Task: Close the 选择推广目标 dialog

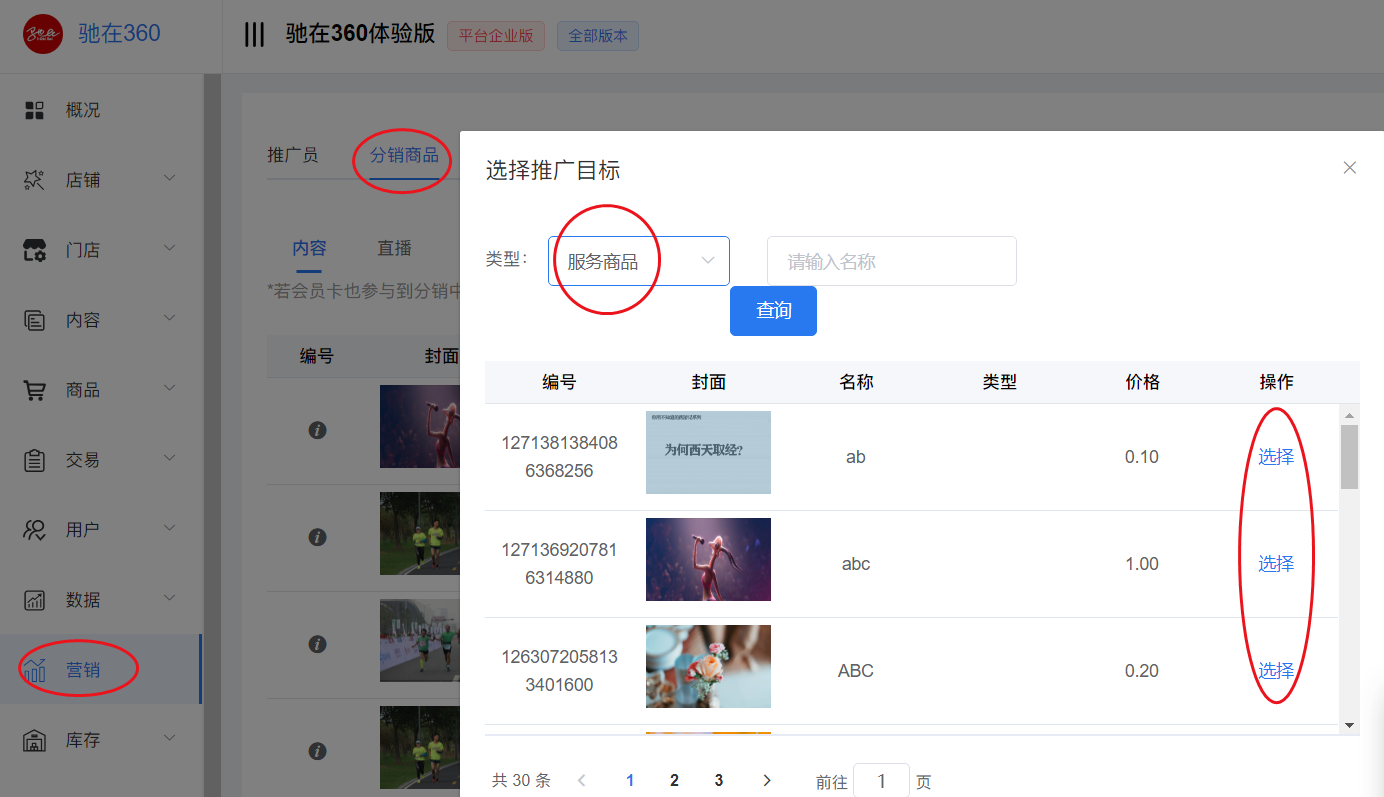Action: 1350,168
